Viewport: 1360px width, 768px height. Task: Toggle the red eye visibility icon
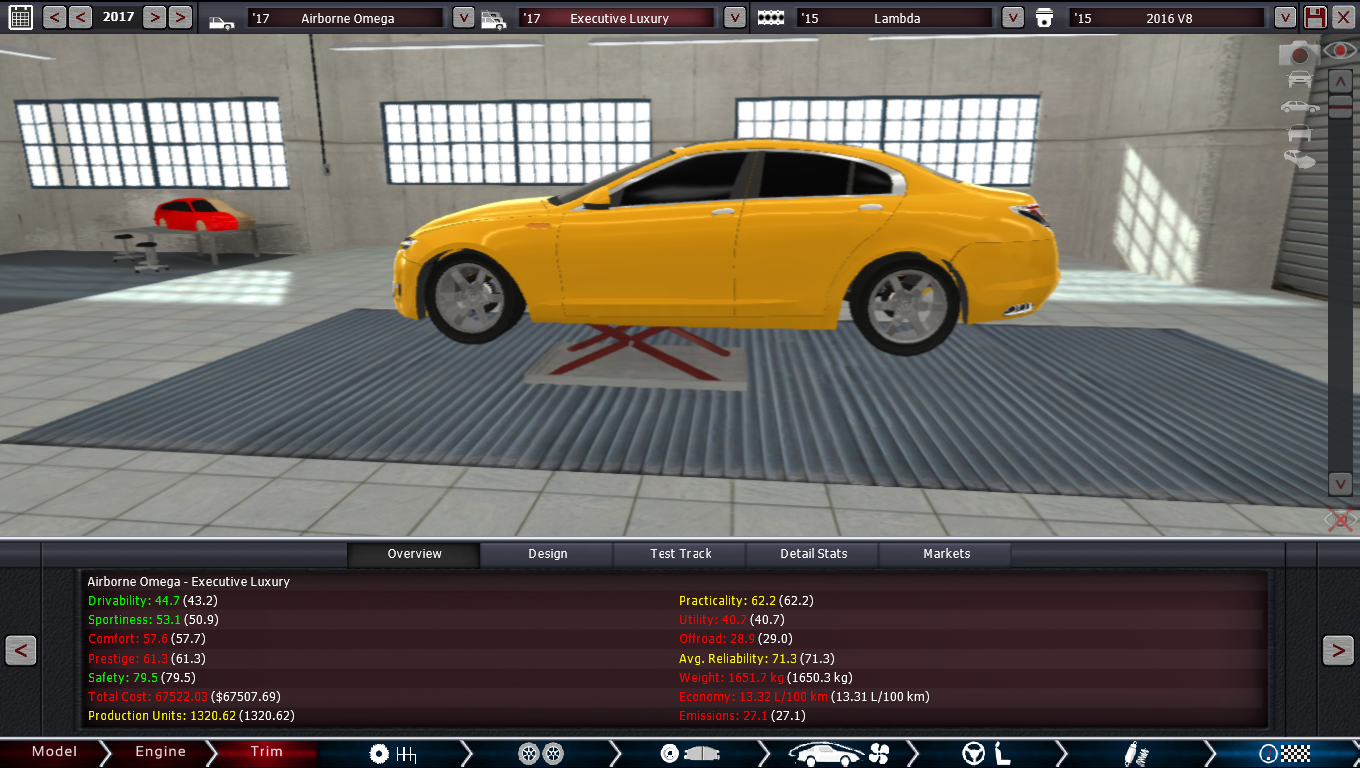point(1339,50)
